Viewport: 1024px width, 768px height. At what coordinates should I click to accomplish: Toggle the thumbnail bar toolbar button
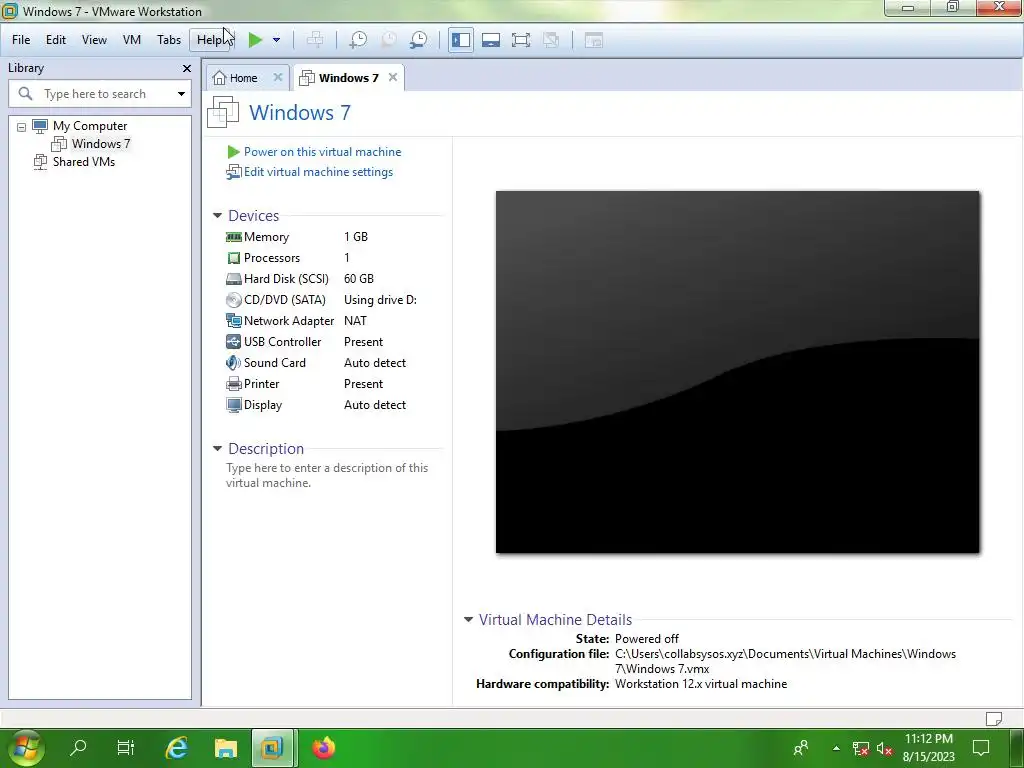[x=490, y=40]
